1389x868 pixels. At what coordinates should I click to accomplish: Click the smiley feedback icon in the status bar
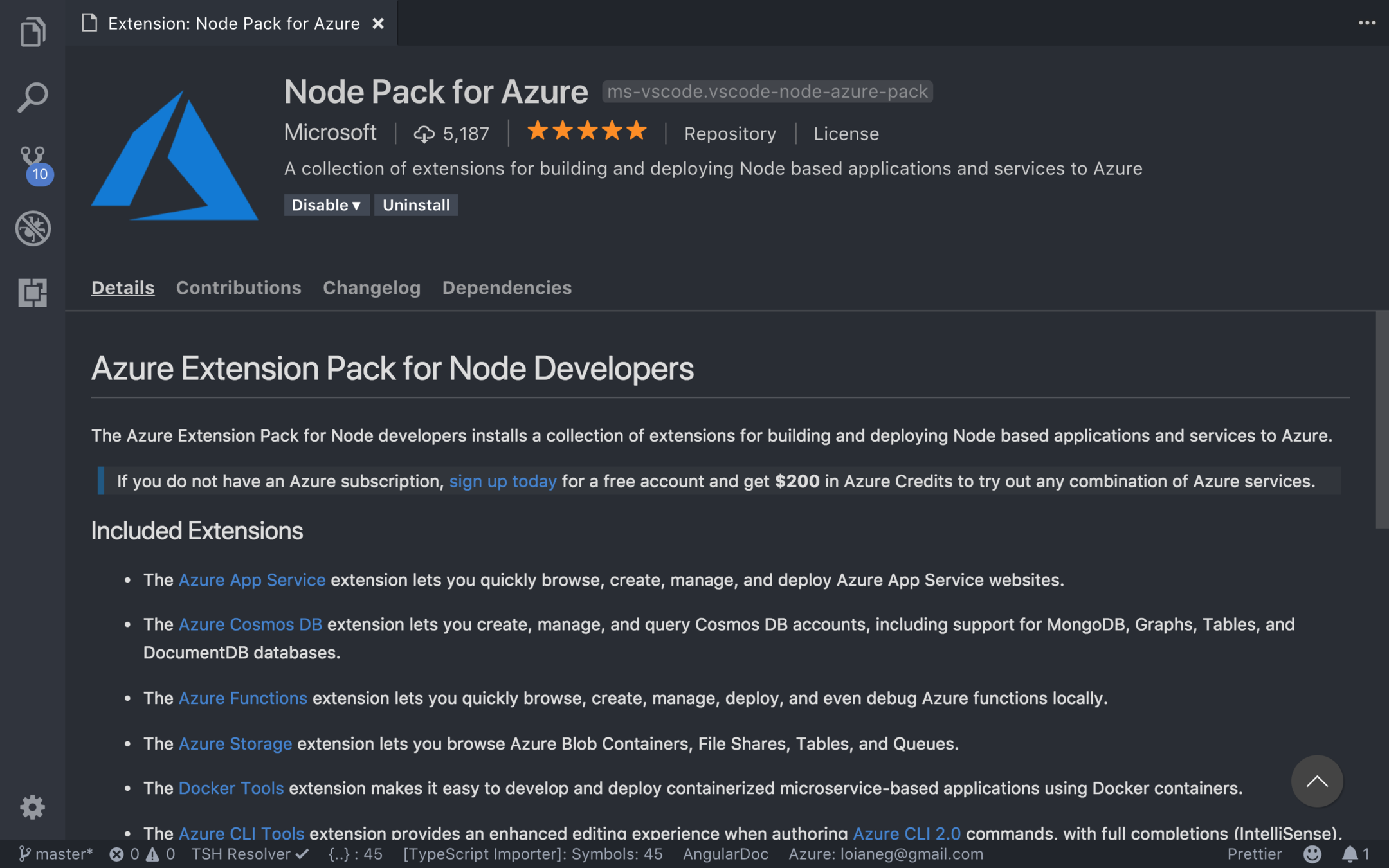point(1312,854)
